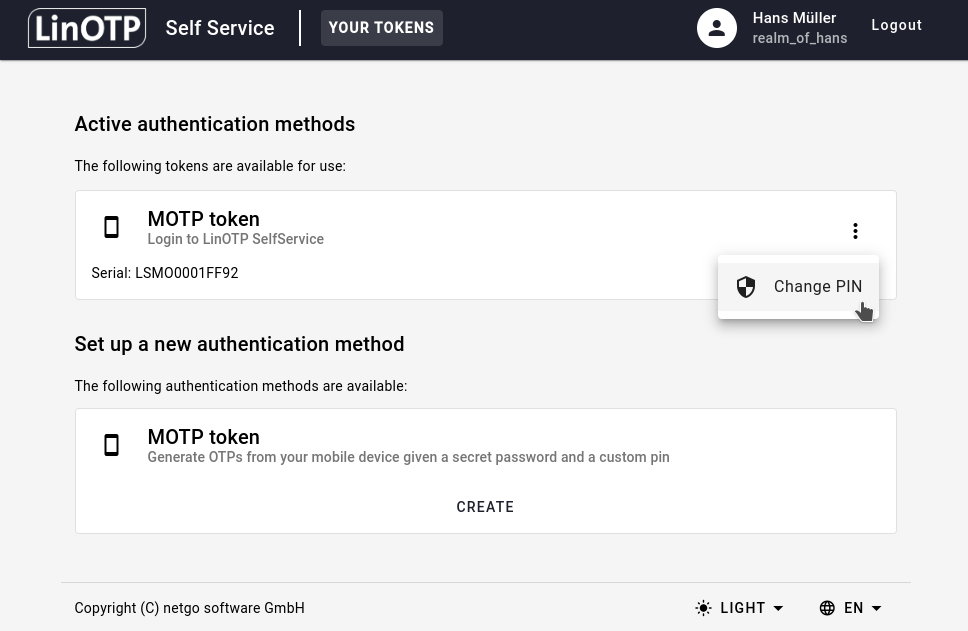Click the shield icon in Change PIN
Viewport: 968px width, 631px height.
(746, 287)
